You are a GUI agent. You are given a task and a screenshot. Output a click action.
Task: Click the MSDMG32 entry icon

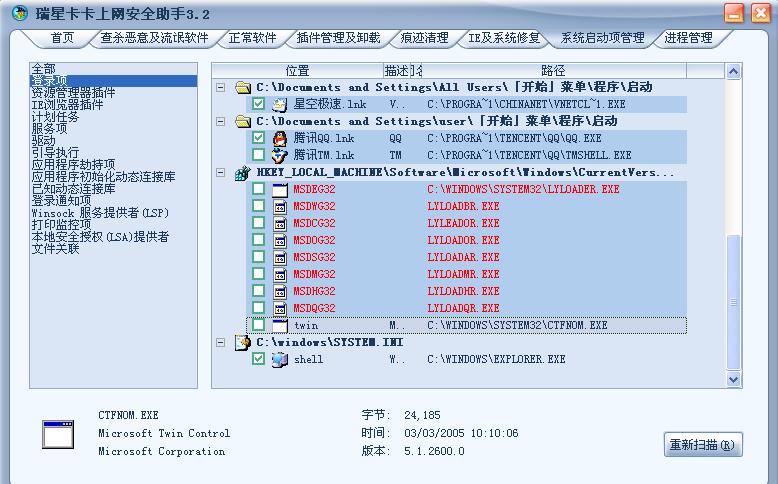pyautogui.click(x=280, y=274)
